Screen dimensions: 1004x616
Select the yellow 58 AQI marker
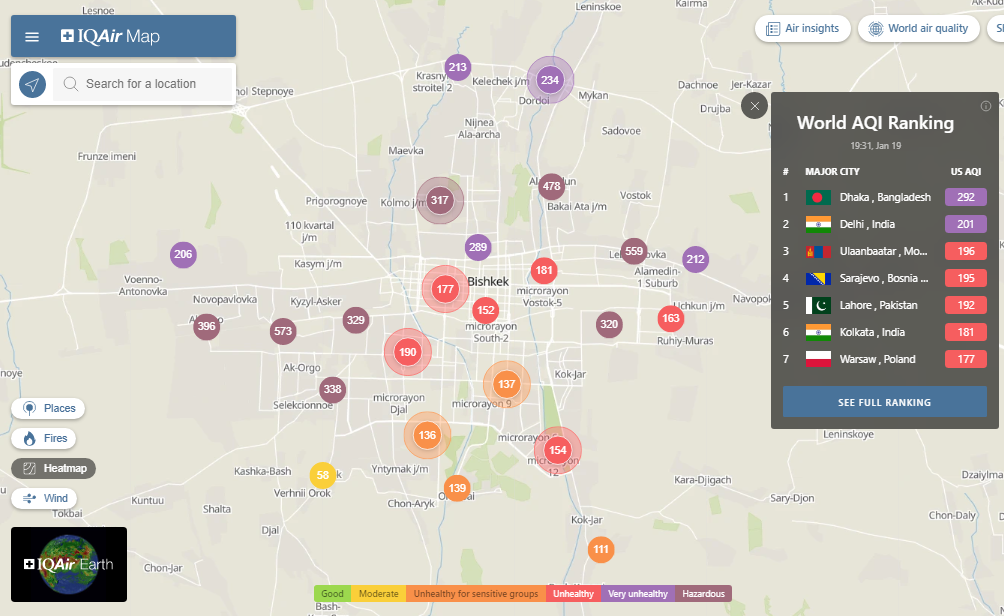point(322,475)
